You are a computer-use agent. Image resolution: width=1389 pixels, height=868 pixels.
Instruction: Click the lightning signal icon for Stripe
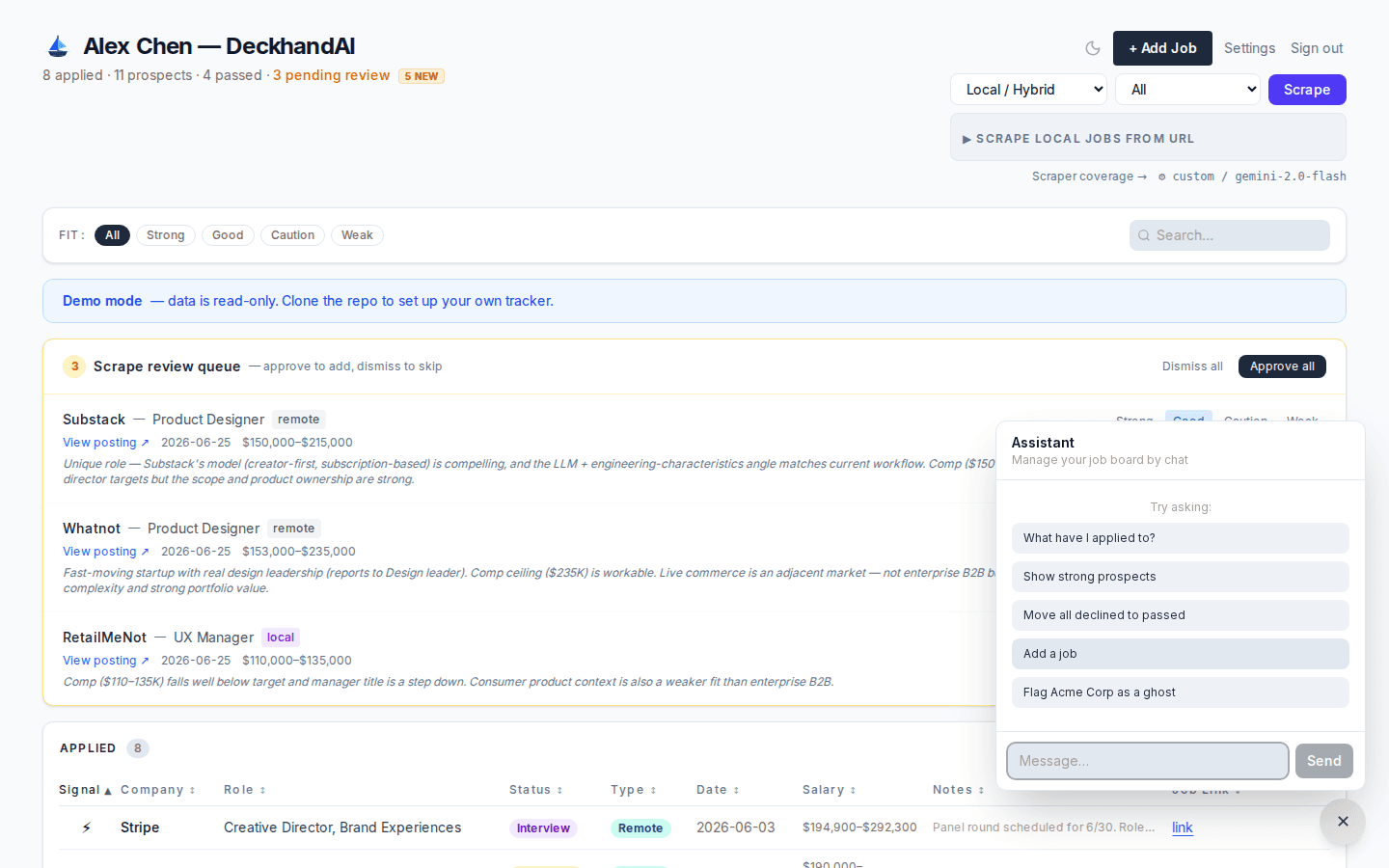pos(87,827)
